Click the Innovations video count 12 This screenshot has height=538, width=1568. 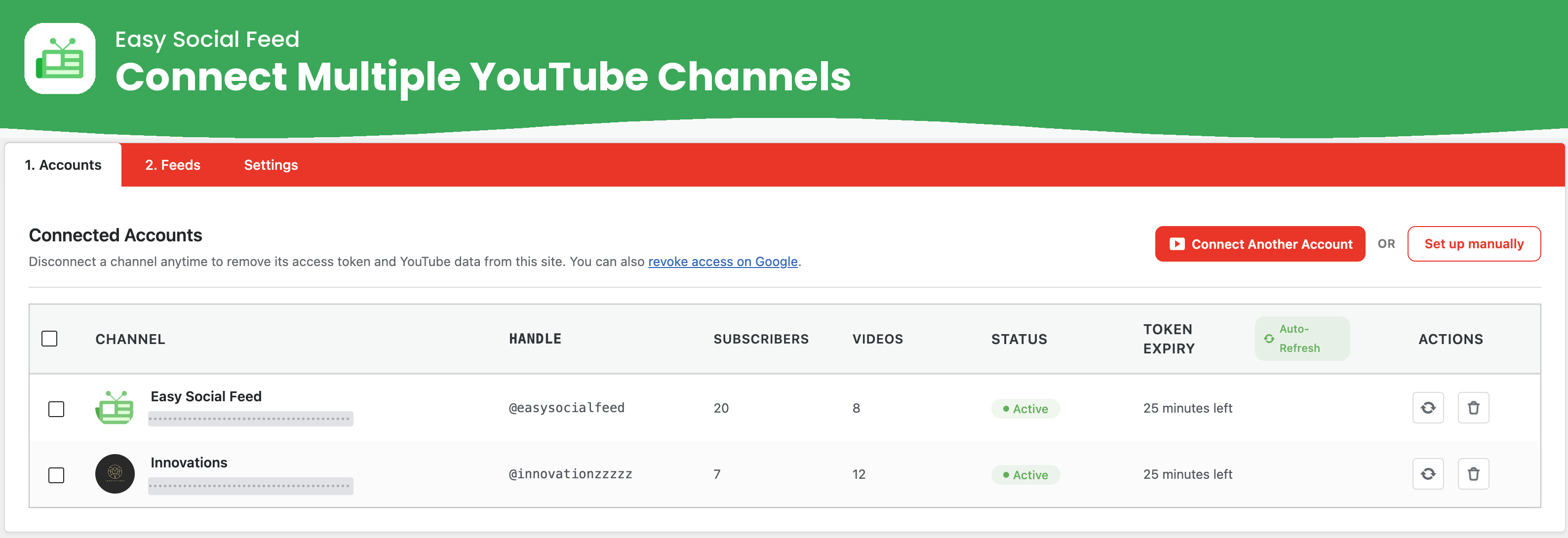click(859, 474)
